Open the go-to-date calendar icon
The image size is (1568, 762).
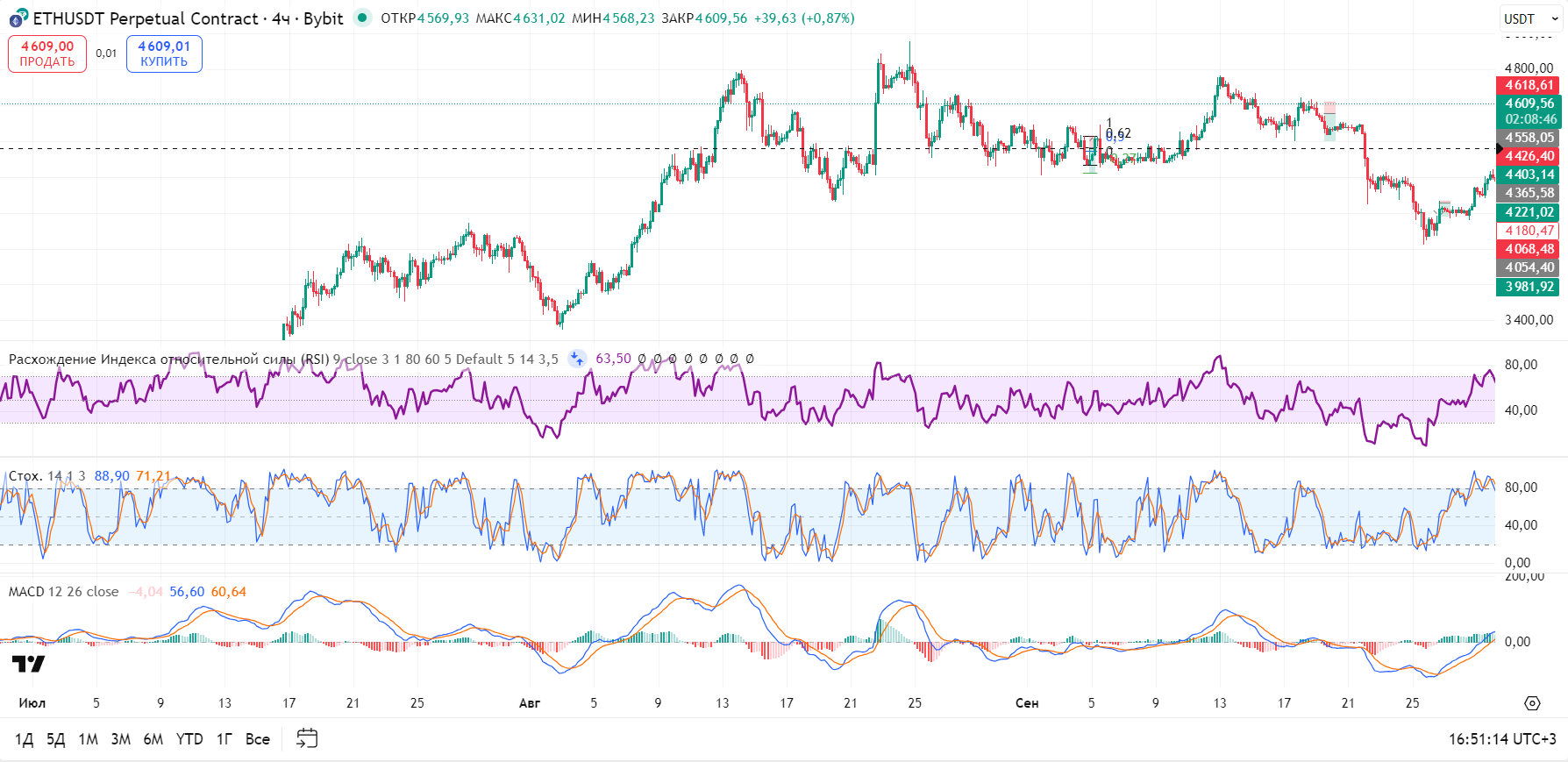(307, 738)
